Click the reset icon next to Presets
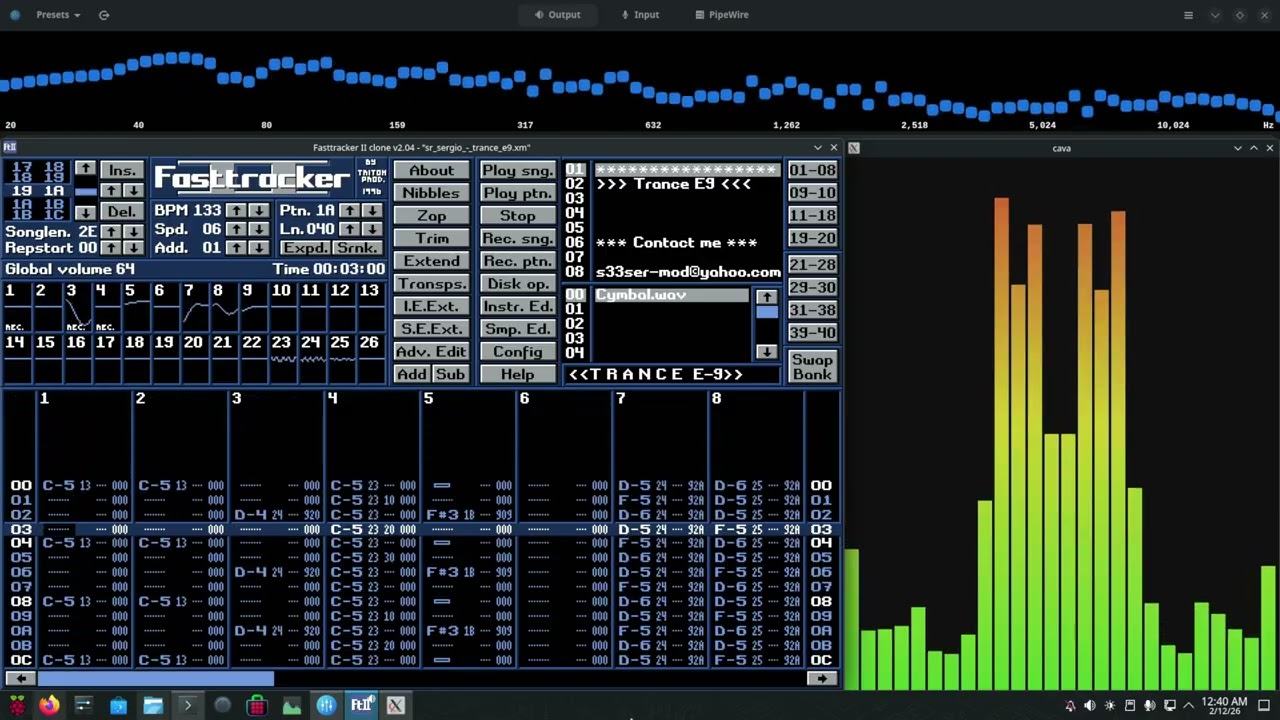The image size is (1280, 720). coord(104,15)
